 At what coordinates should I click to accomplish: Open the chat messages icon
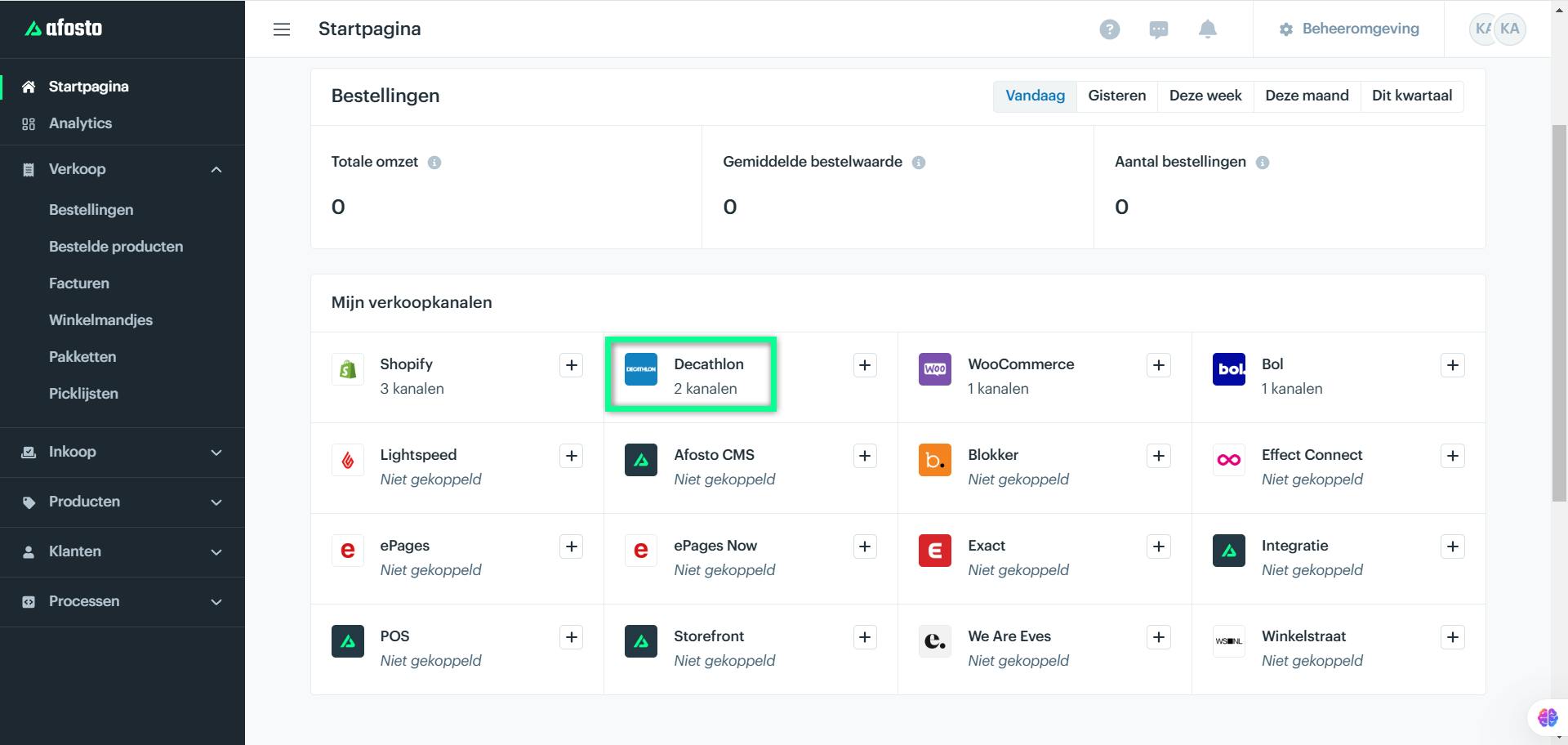point(1158,29)
